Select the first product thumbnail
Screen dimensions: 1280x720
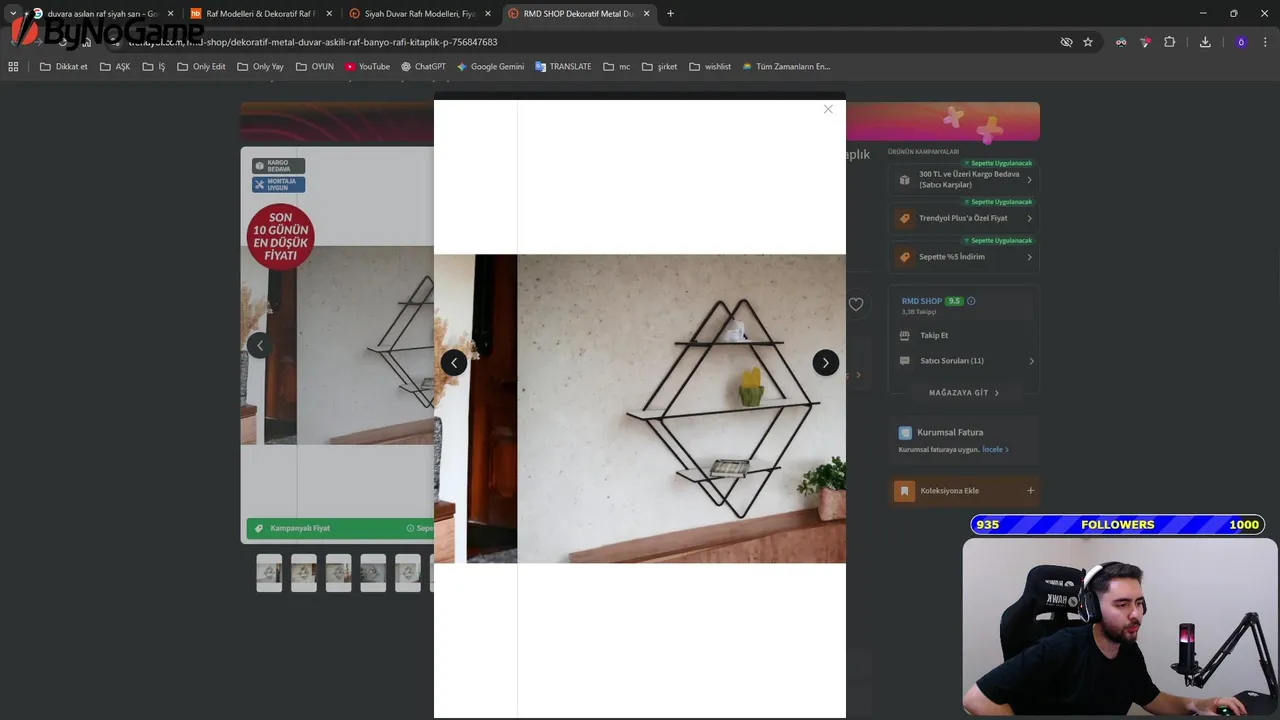point(269,573)
